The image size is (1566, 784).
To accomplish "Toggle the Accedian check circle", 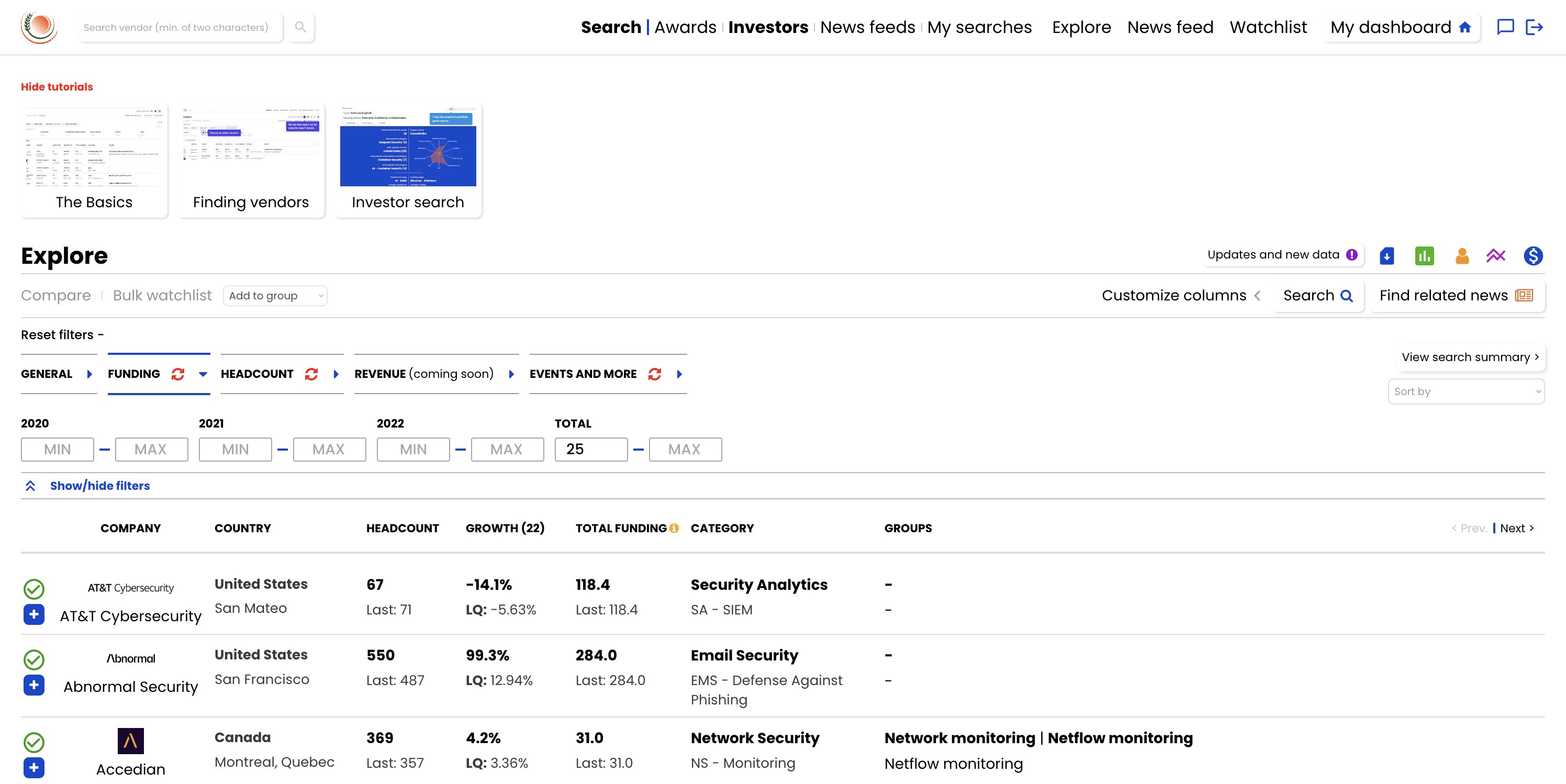I will pyautogui.click(x=34, y=742).
